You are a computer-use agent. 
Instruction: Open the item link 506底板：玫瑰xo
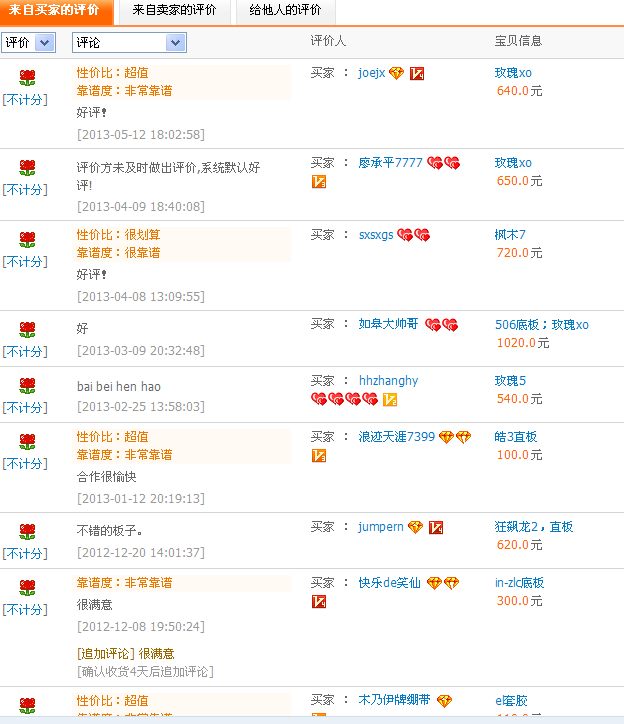(x=541, y=324)
